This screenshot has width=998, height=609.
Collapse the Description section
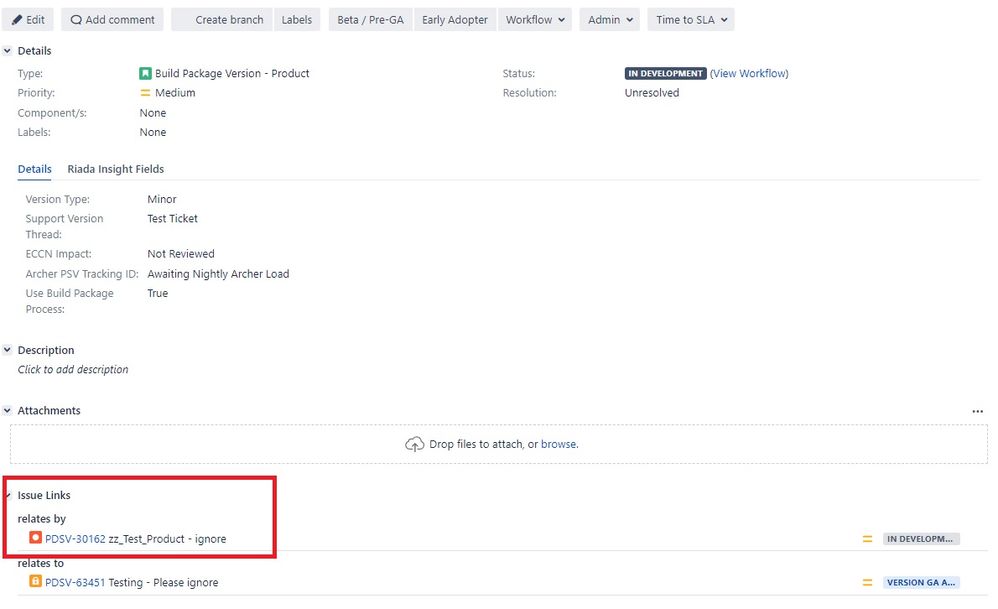coord(8,350)
